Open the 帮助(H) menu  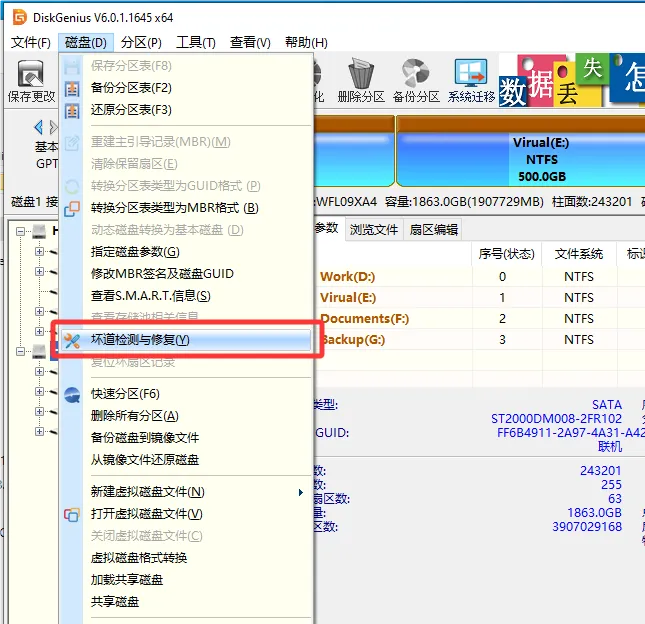(306, 42)
